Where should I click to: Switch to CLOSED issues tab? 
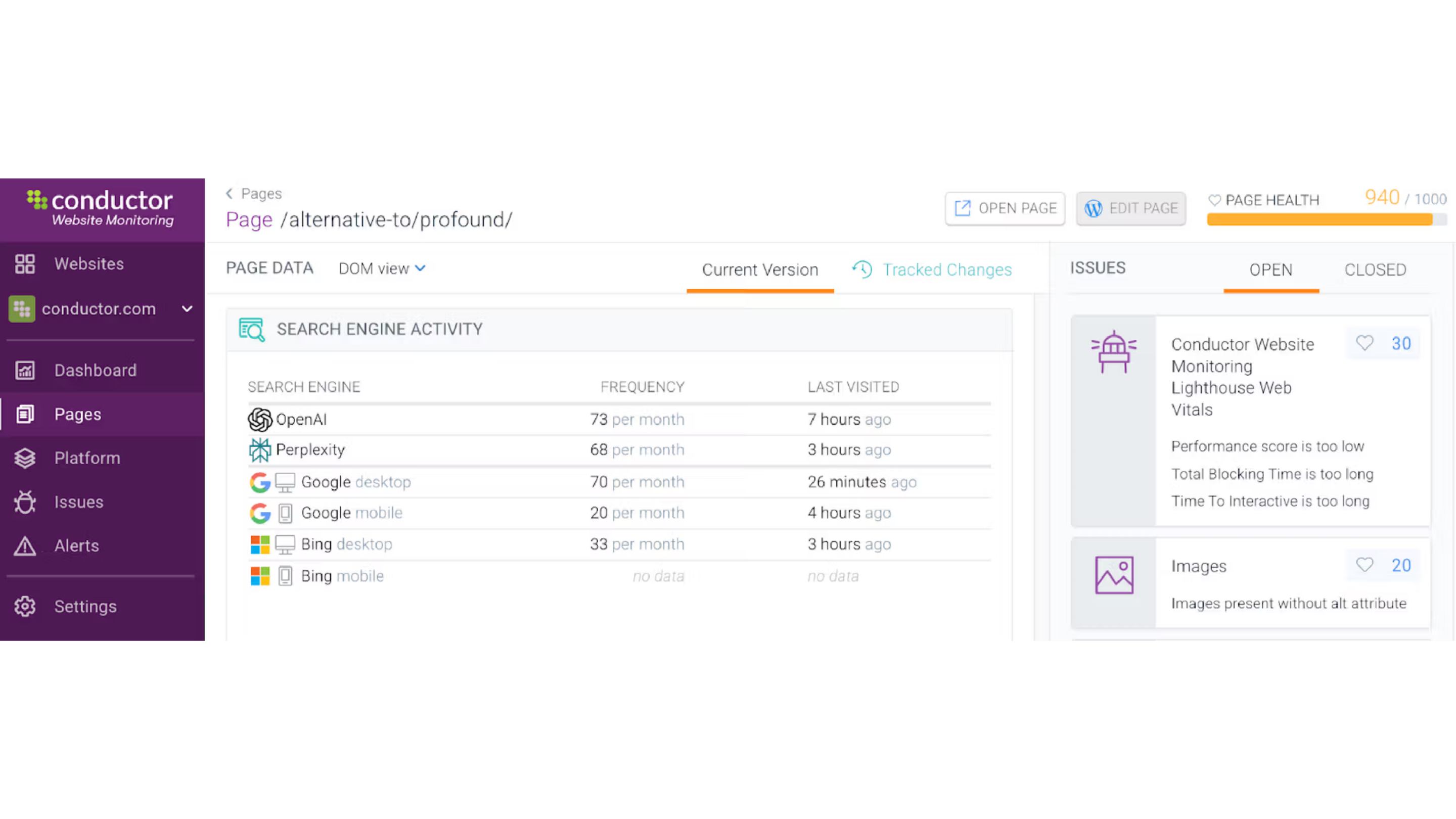click(x=1375, y=269)
